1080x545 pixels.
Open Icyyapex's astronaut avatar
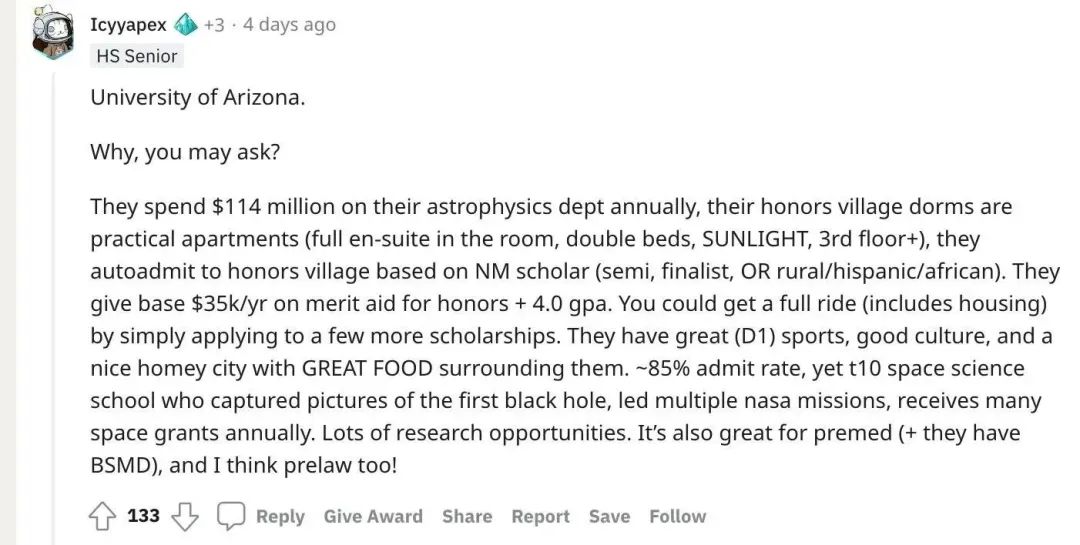pos(53,32)
